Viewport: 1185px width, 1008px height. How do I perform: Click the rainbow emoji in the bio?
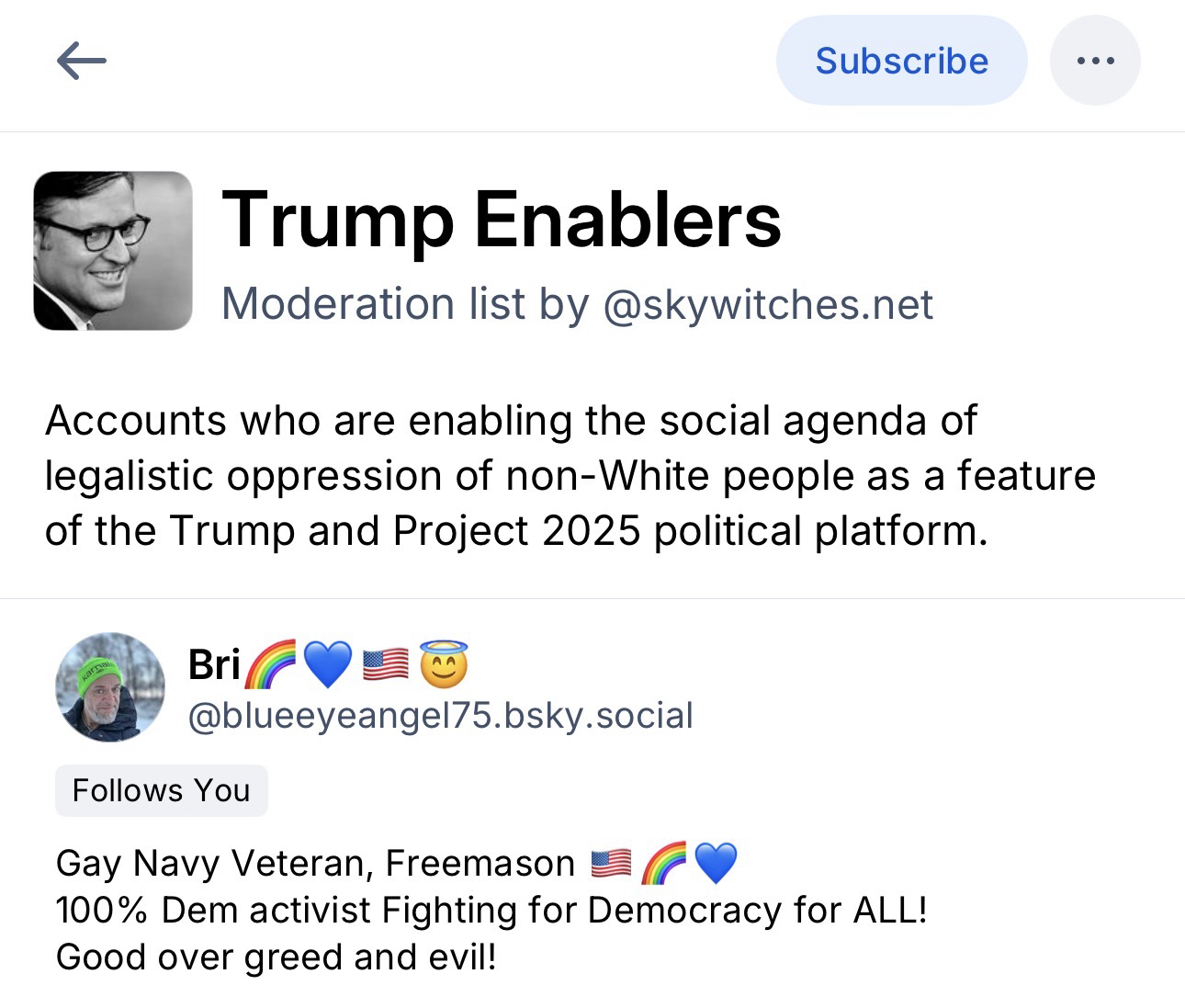[663, 863]
